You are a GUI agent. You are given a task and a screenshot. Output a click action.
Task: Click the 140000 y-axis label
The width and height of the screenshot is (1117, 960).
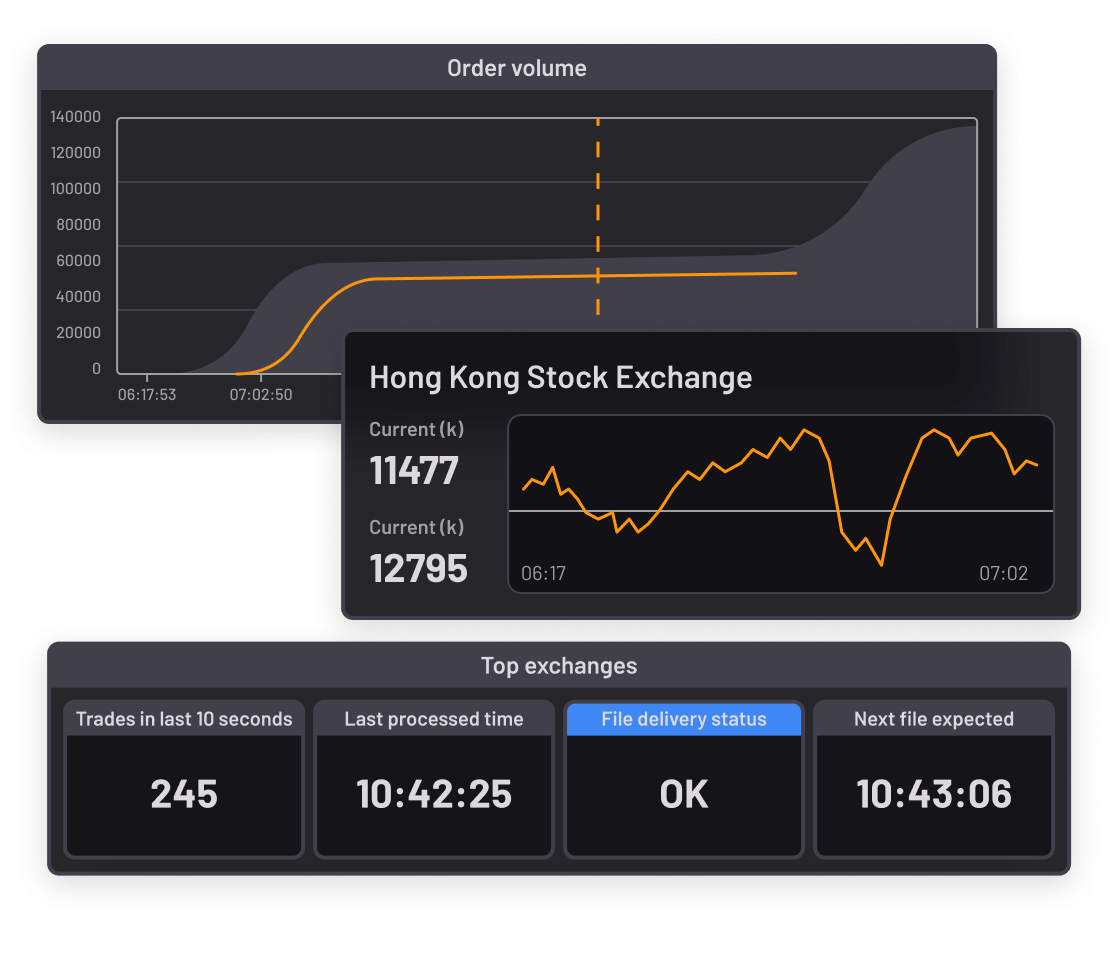77,117
